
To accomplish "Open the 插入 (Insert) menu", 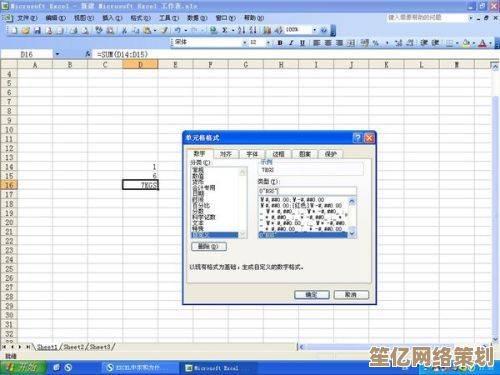I will coord(112,18).
